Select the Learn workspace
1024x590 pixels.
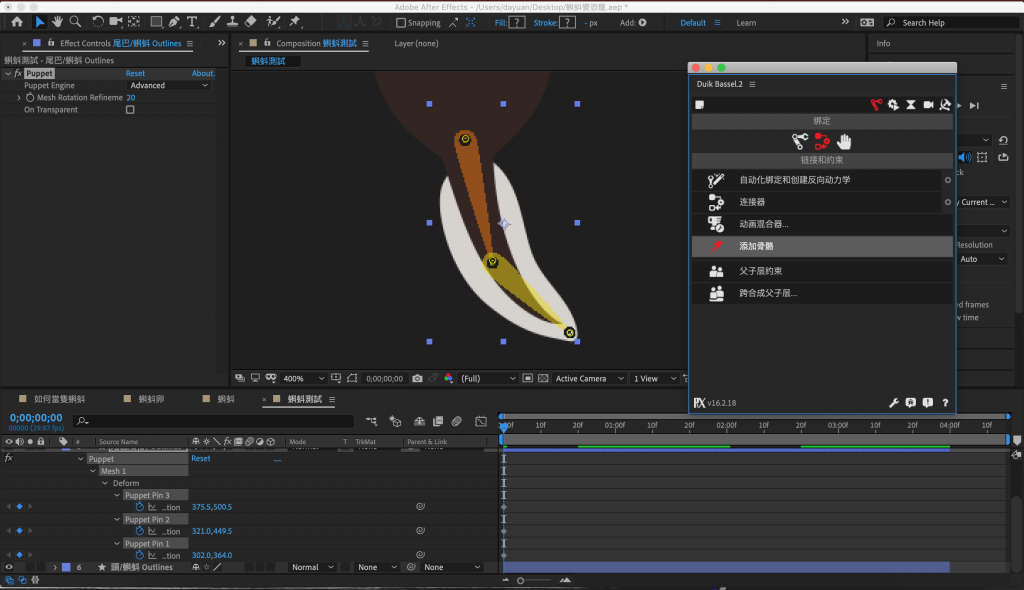[x=746, y=23]
